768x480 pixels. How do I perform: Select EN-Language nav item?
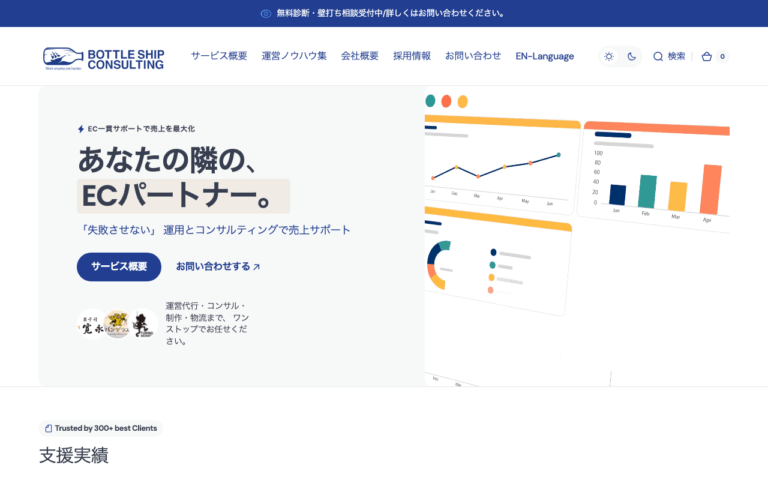click(545, 56)
